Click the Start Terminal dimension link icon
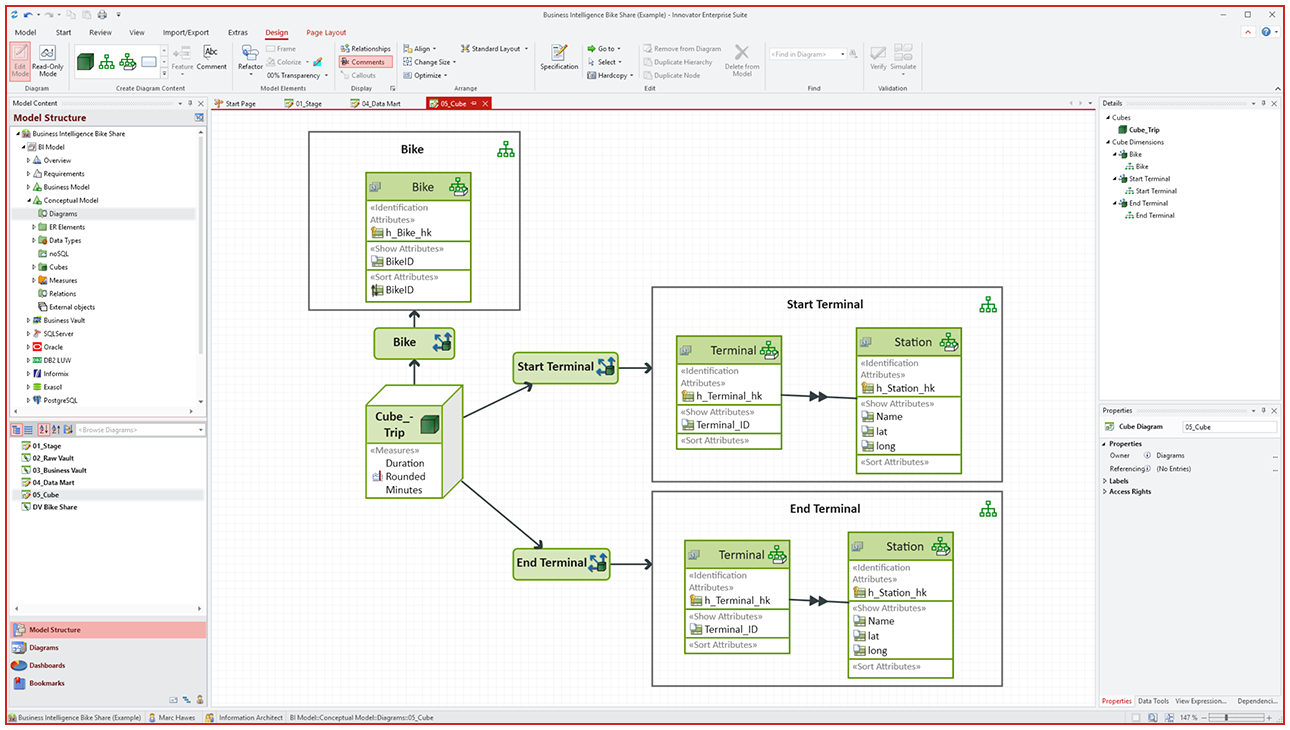Image resolution: width=1290 pixels, height=730 pixels. [x=605, y=367]
